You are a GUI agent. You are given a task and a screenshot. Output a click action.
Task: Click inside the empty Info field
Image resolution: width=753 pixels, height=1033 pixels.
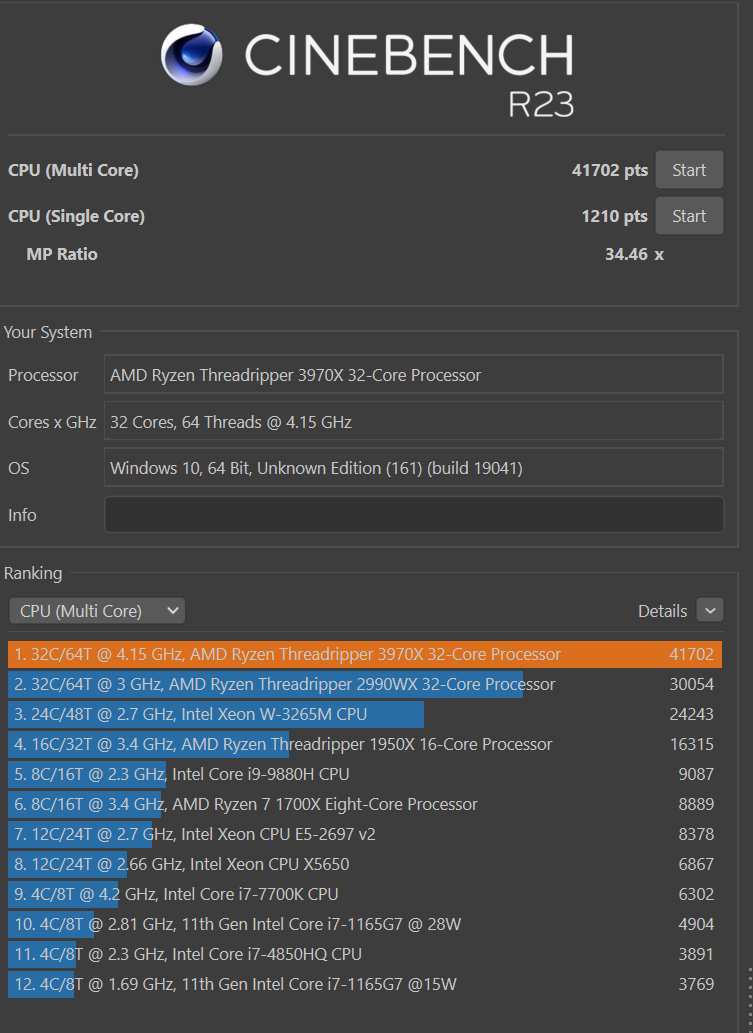pyautogui.click(x=413, y=515)
